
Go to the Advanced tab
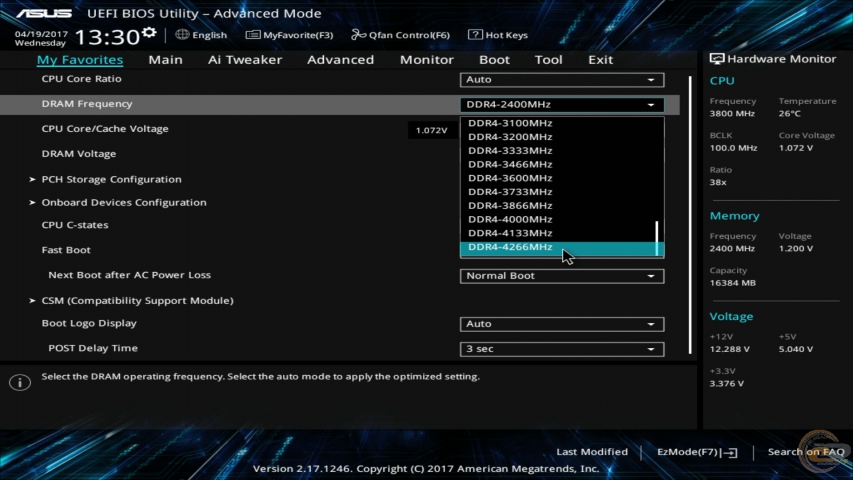coord(341,60)
